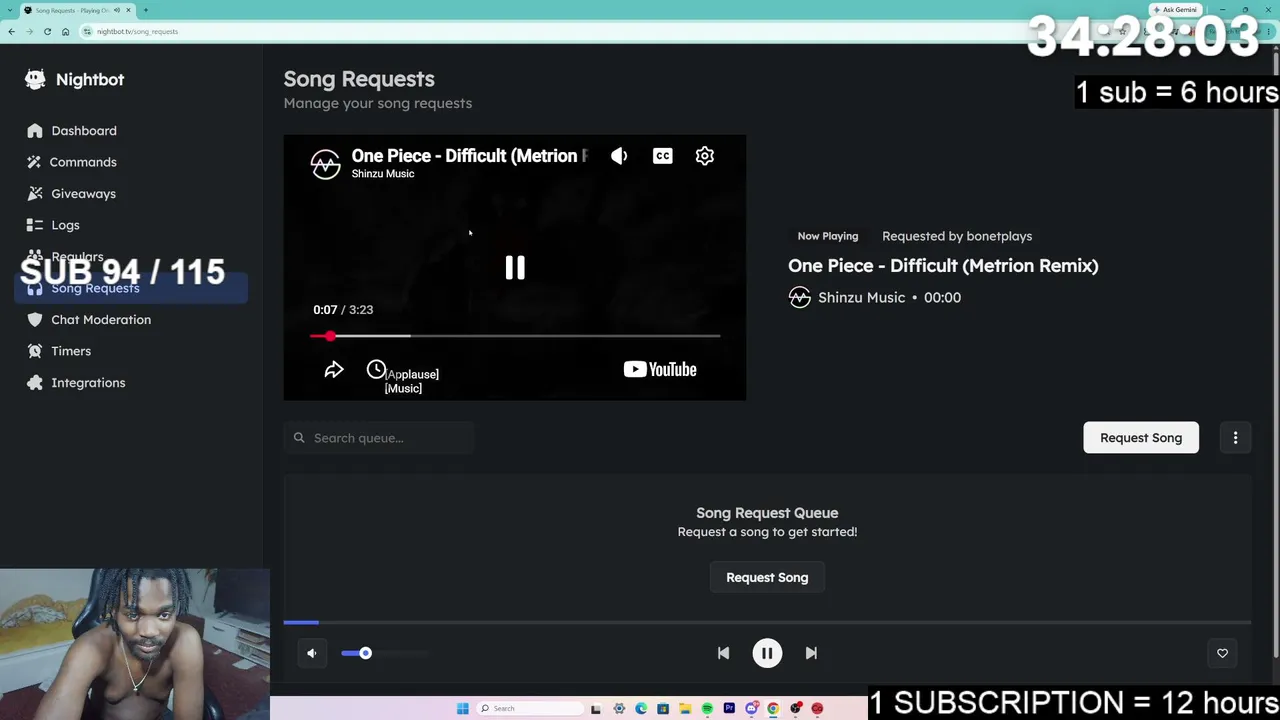
Task: Open Discord from the taskbar
Action: point(751,709)
